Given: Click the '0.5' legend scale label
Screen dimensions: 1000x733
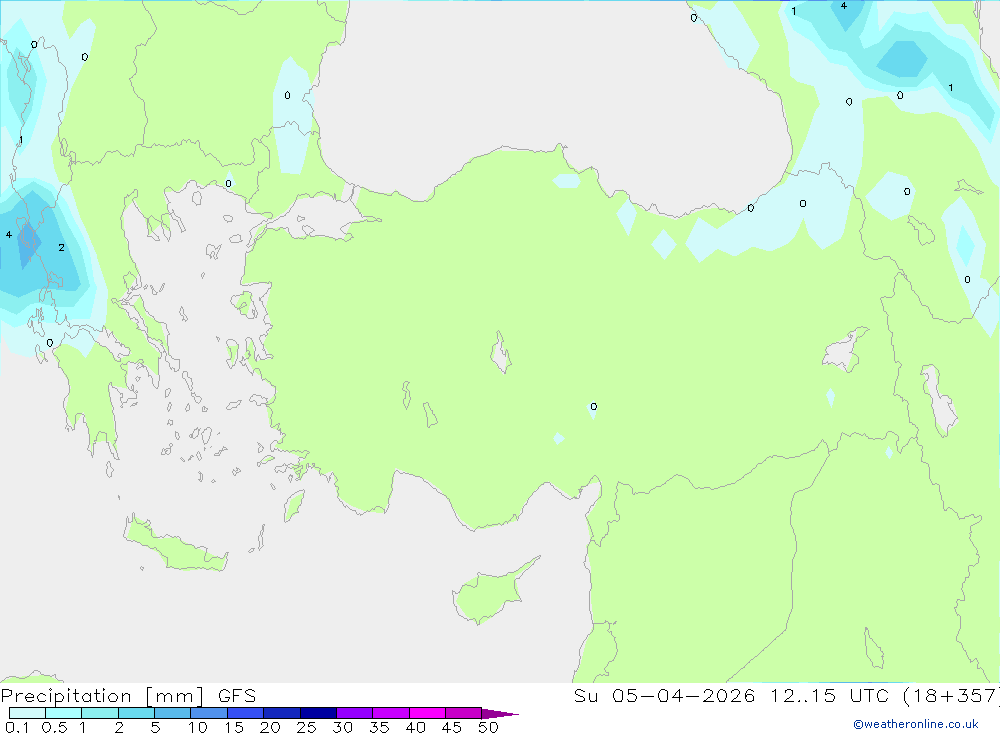Looking at the screenshot, I should [x=55, y=727].
